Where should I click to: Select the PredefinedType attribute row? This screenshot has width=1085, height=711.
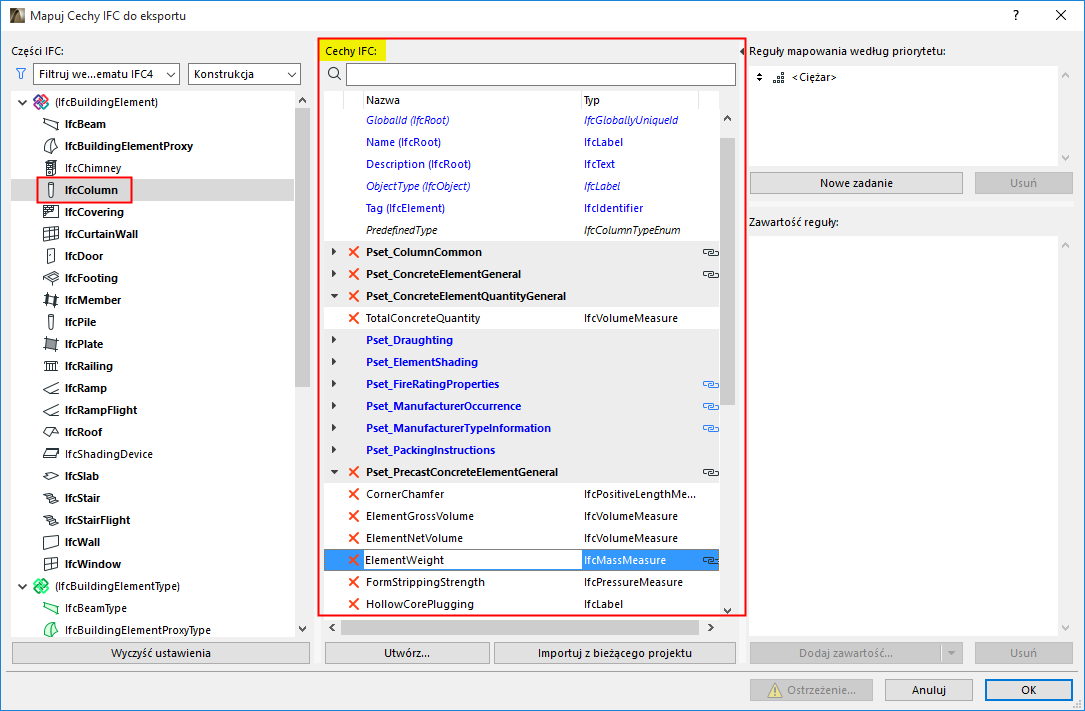pyautogui.click(x=522, y=230)
